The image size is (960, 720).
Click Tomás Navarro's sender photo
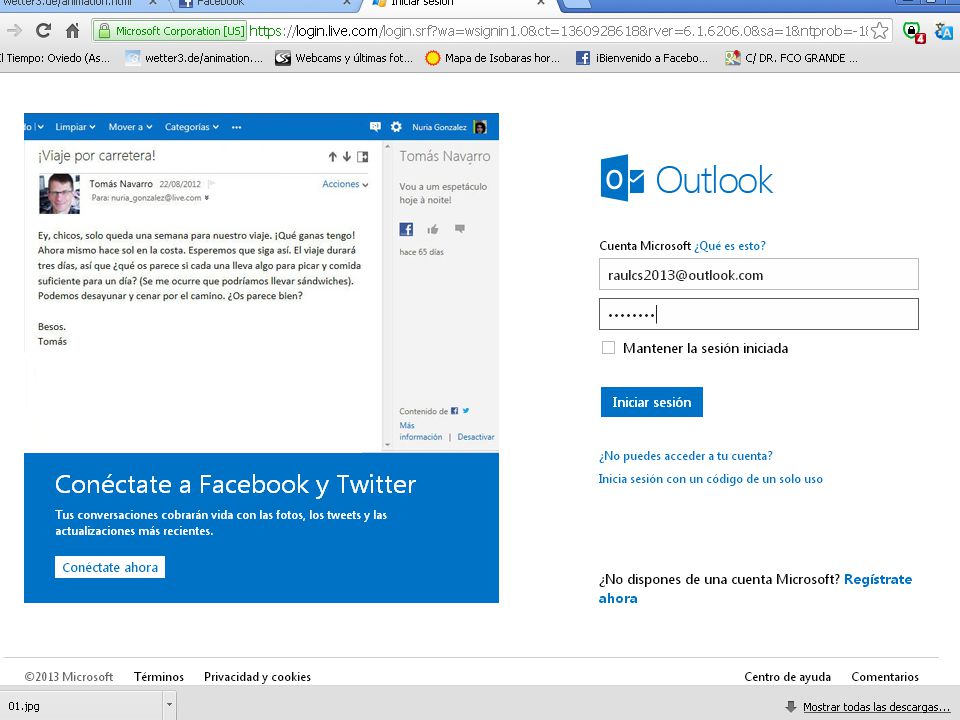point(59,193)
